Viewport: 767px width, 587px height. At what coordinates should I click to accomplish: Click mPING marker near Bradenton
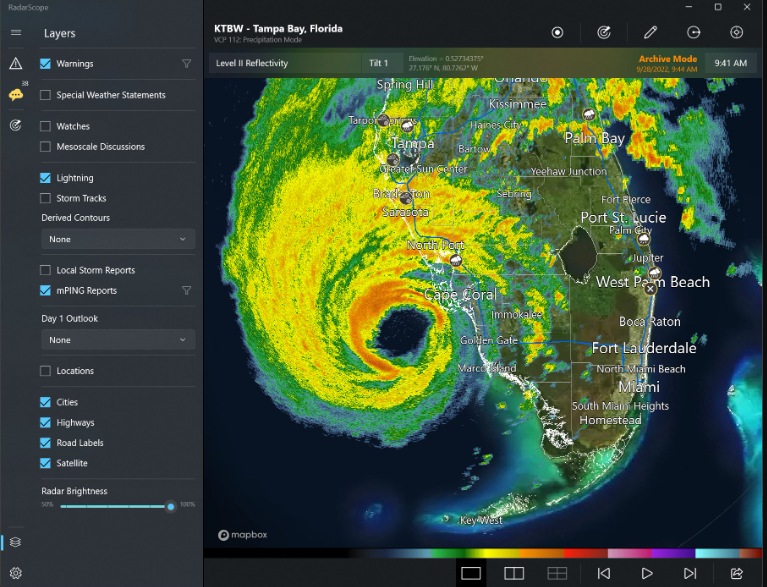point(406,198)
